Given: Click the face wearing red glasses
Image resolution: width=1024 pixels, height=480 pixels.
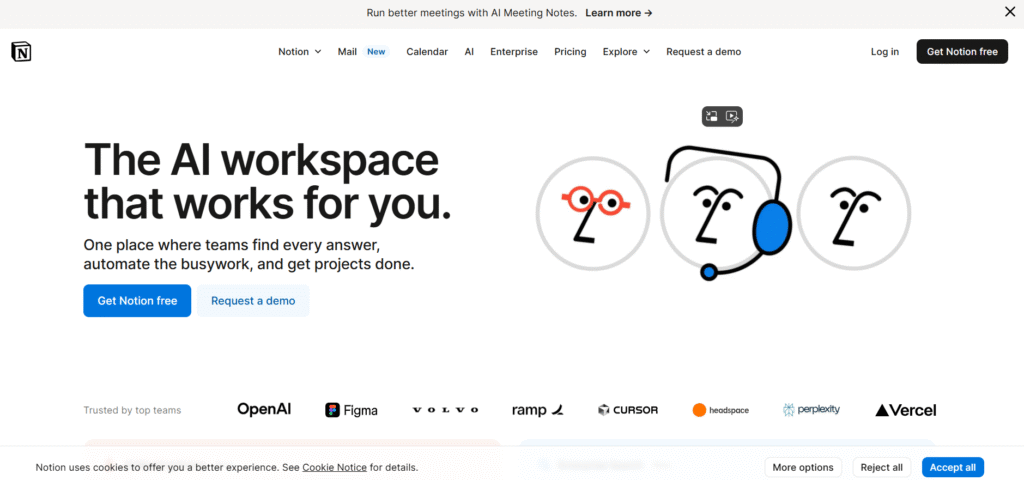Looking at the screenshot, I should 593,213.
